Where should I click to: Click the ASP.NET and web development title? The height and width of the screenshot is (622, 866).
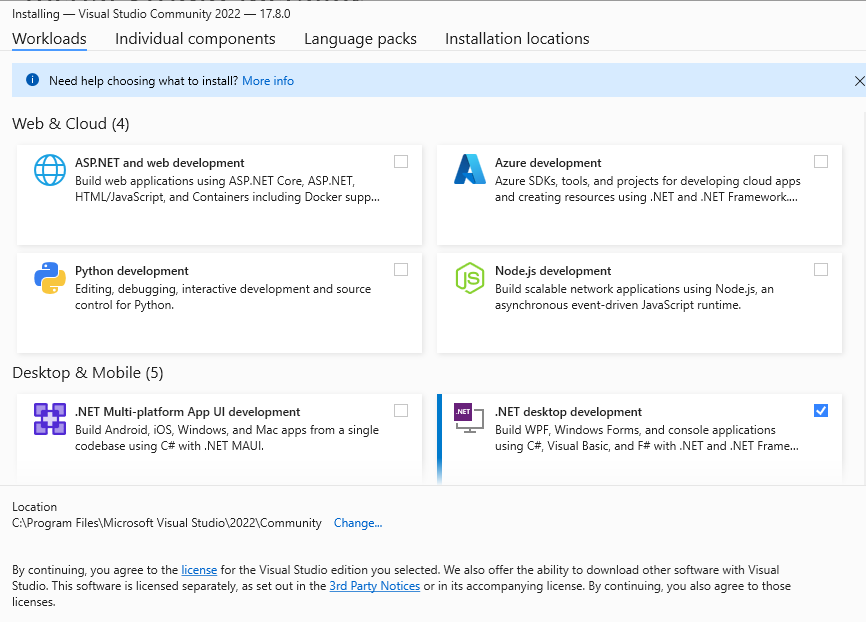160,163
